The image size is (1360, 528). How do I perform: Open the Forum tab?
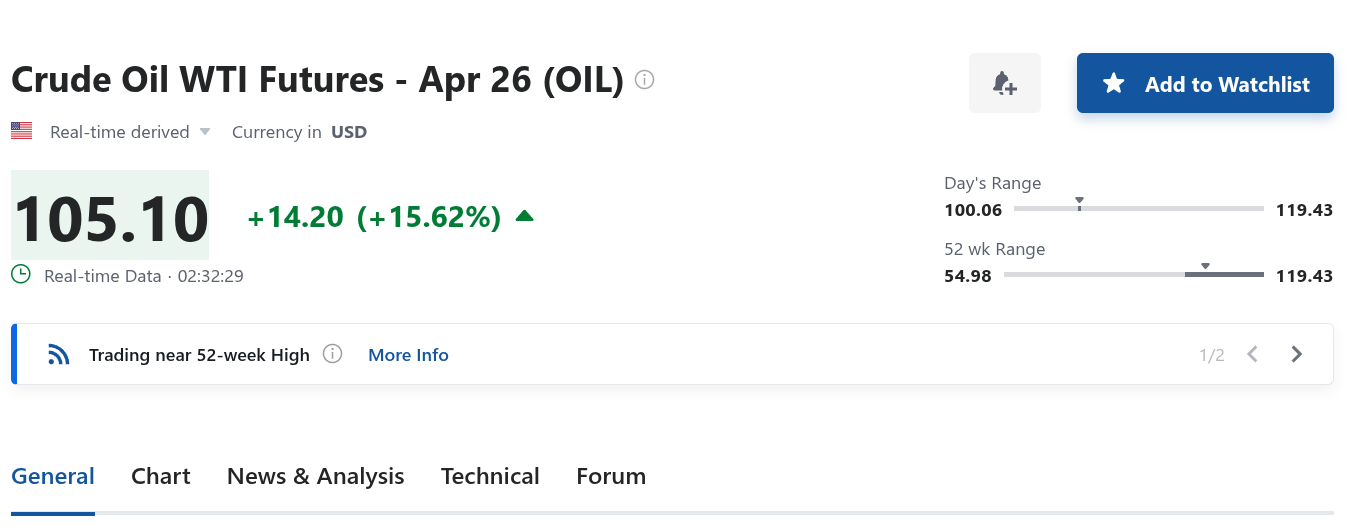pos(611,476)
